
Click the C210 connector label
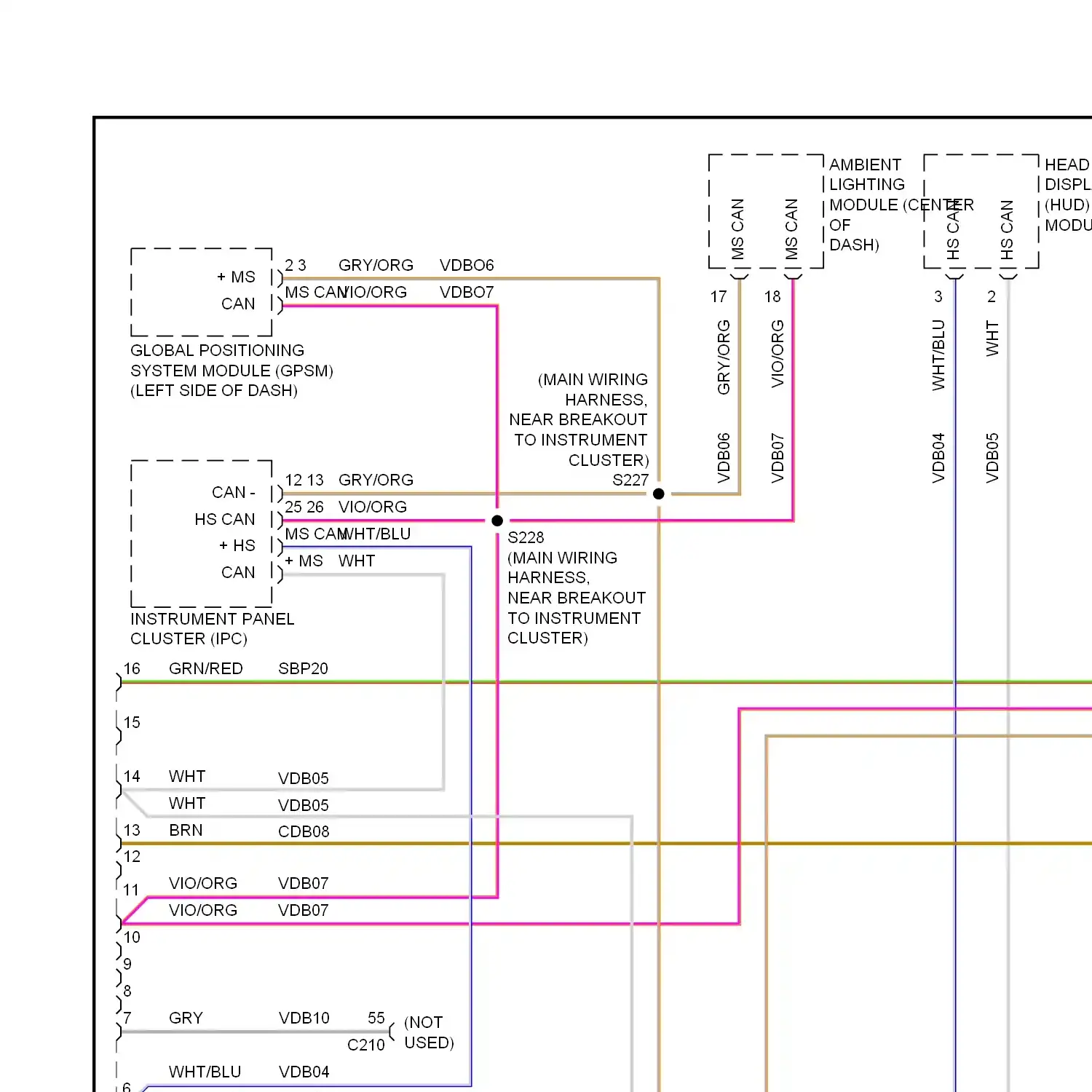(x=366, y=1045)
